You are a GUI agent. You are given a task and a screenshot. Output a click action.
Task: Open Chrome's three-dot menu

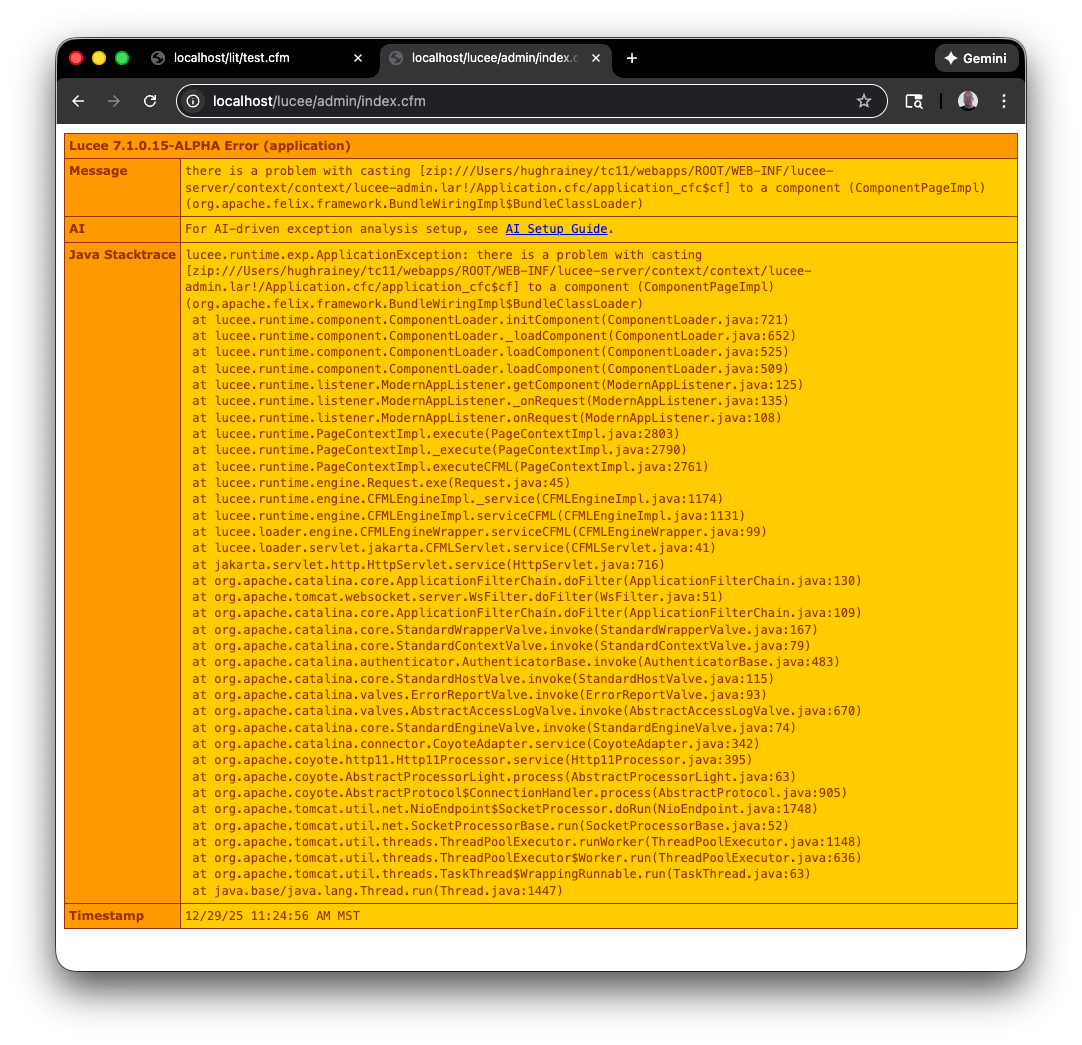[1003, 101]
